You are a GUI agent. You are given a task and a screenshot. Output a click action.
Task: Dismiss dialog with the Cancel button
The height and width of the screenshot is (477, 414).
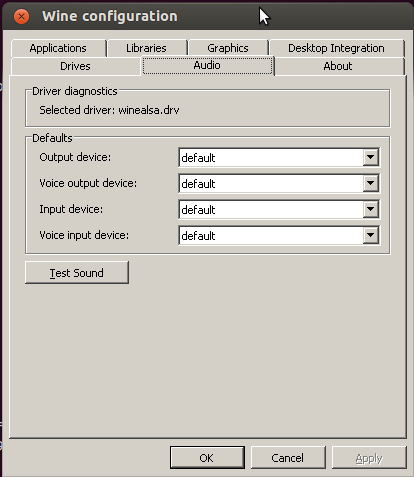pyautogui.click(x=288, y=458)
